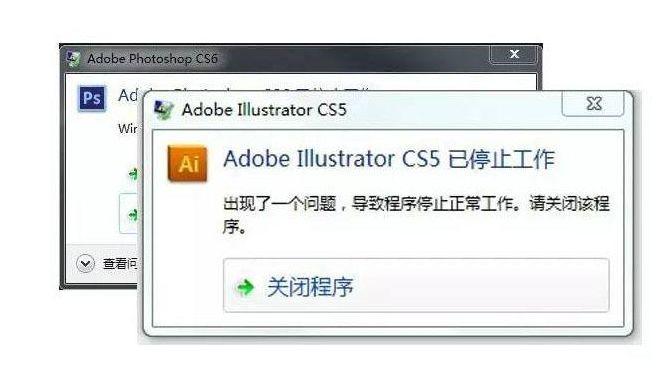Click the blue Ps Photoshop icon
This screenshot has width=671, height=369.
tap(92, 98)
